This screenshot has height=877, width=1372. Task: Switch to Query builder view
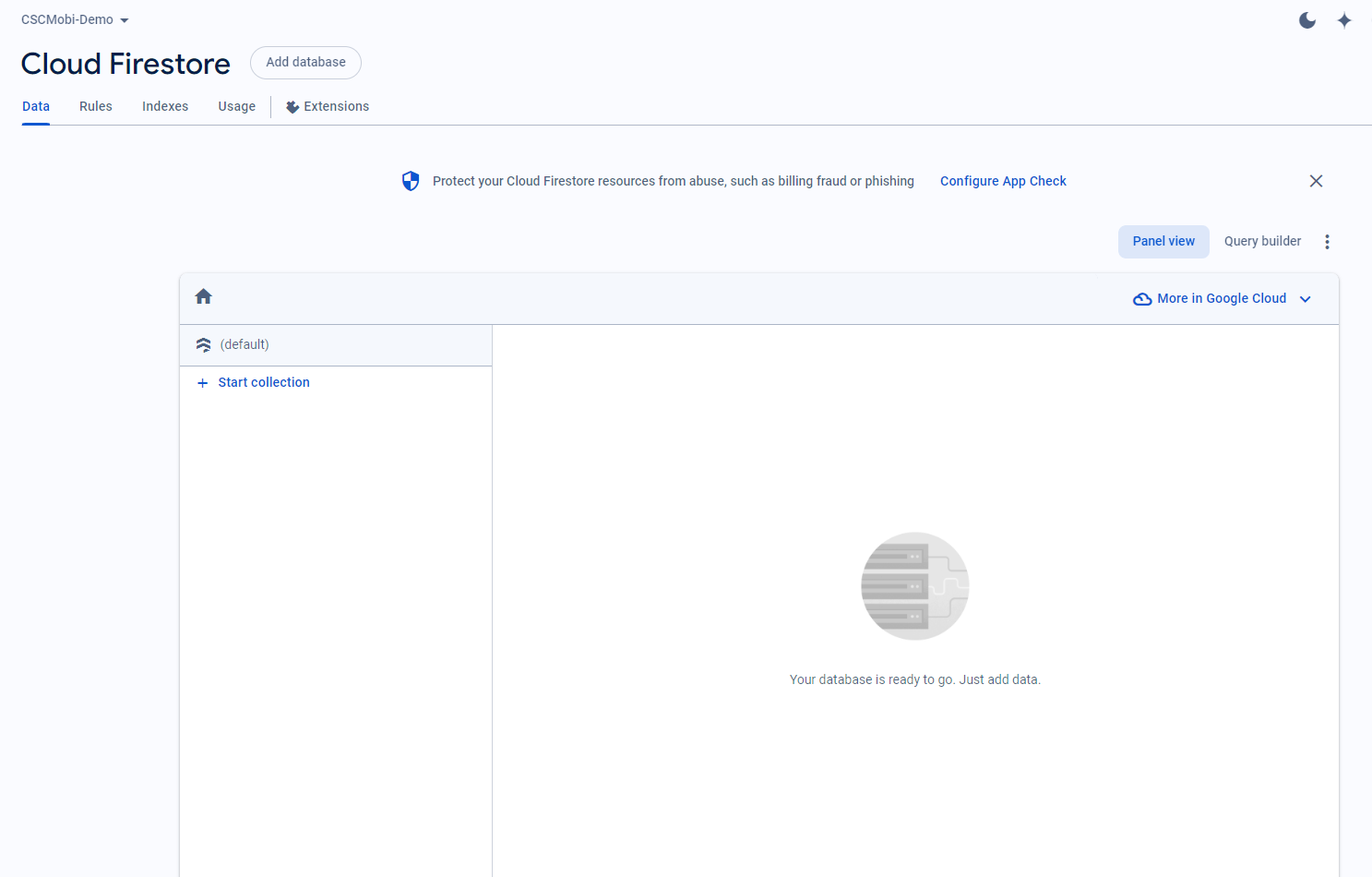tap(1262, 242)
